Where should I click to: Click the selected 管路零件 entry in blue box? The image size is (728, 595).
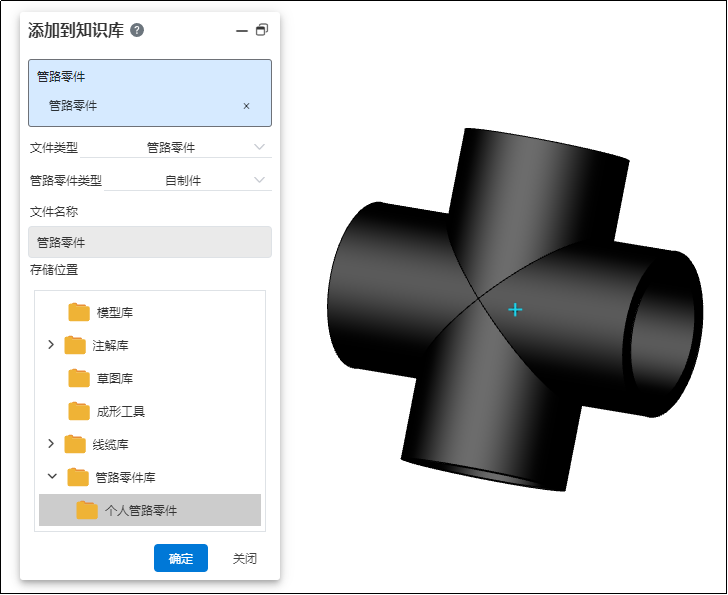click(x=73, y=106)
